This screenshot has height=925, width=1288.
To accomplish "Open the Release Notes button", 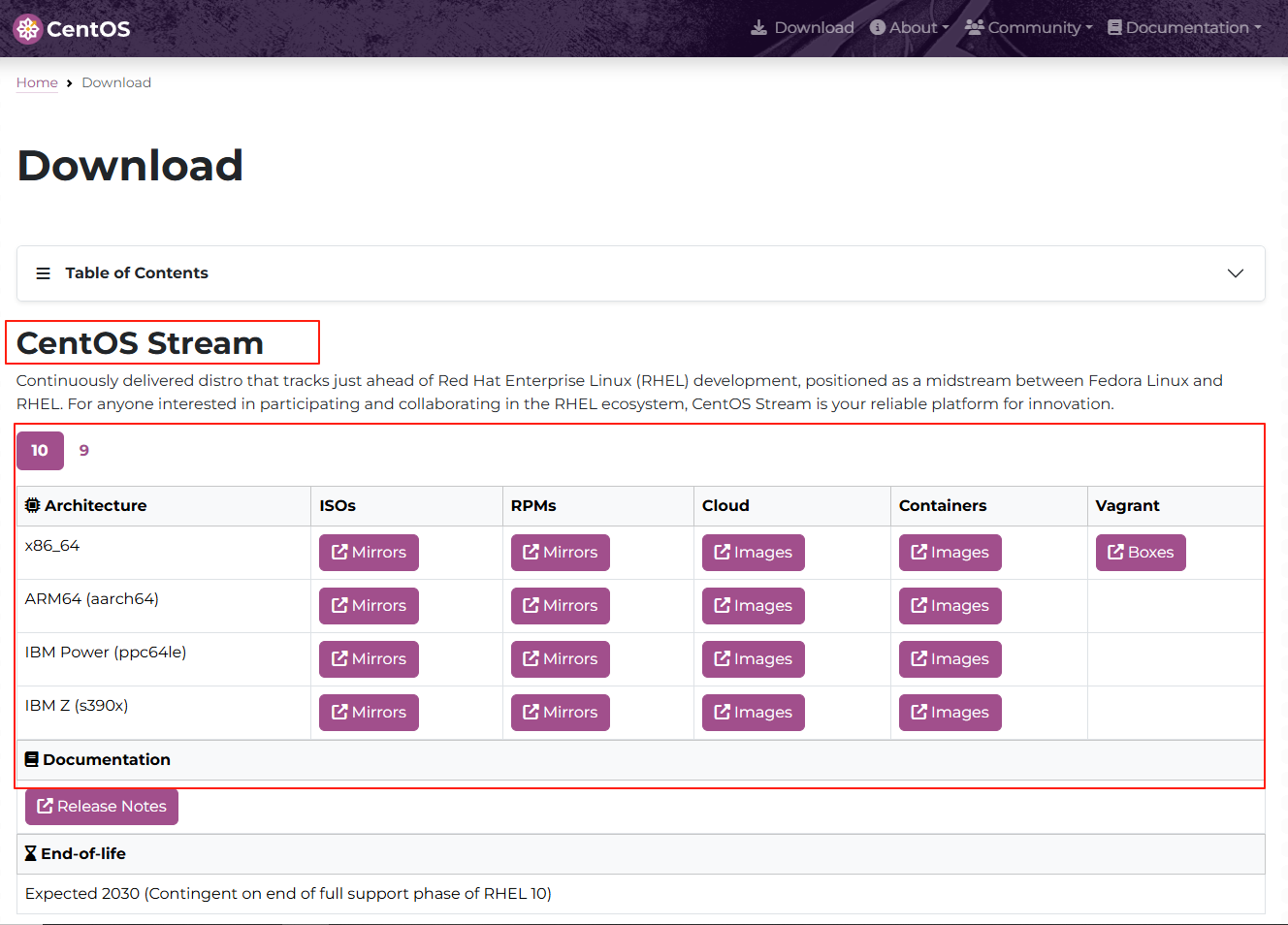I will pyautogui.click(x=102, y=807).
